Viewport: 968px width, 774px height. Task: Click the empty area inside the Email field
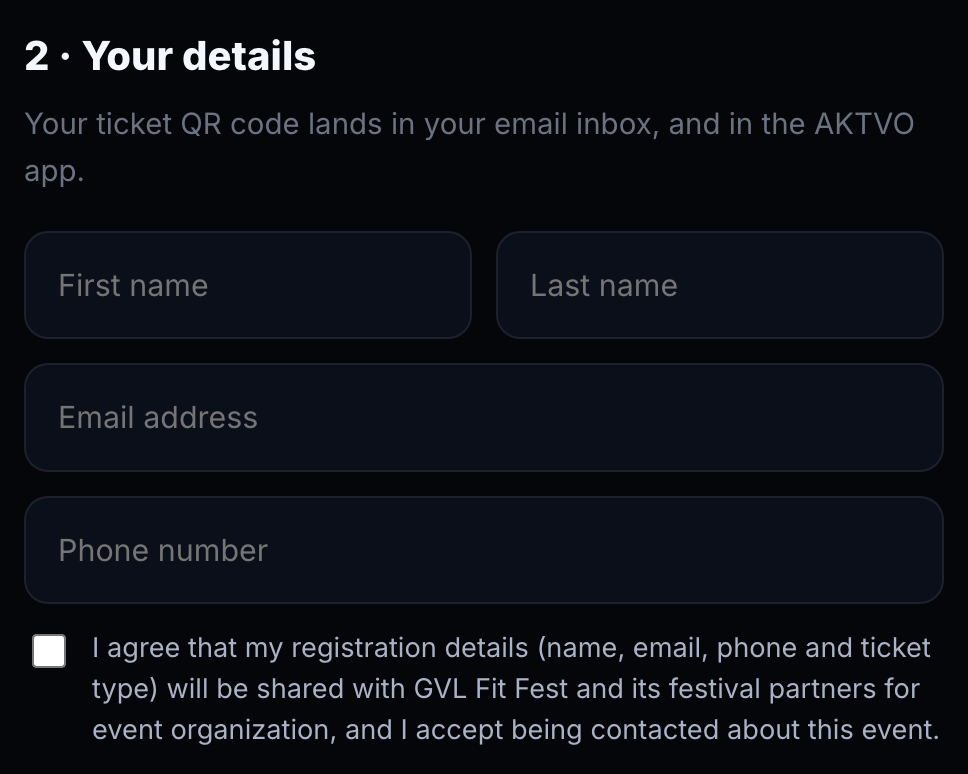tap(599, 418)
